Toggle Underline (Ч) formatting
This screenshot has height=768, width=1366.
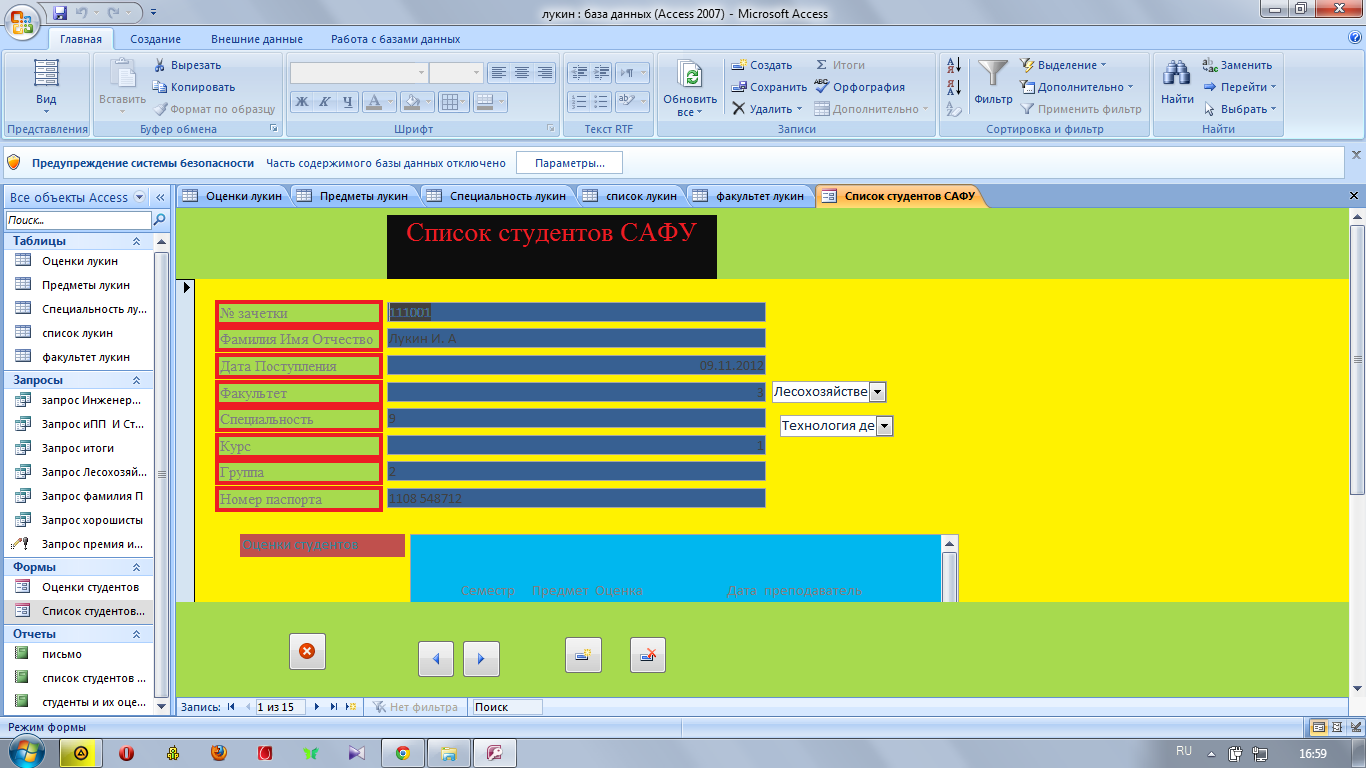point(348,101)
